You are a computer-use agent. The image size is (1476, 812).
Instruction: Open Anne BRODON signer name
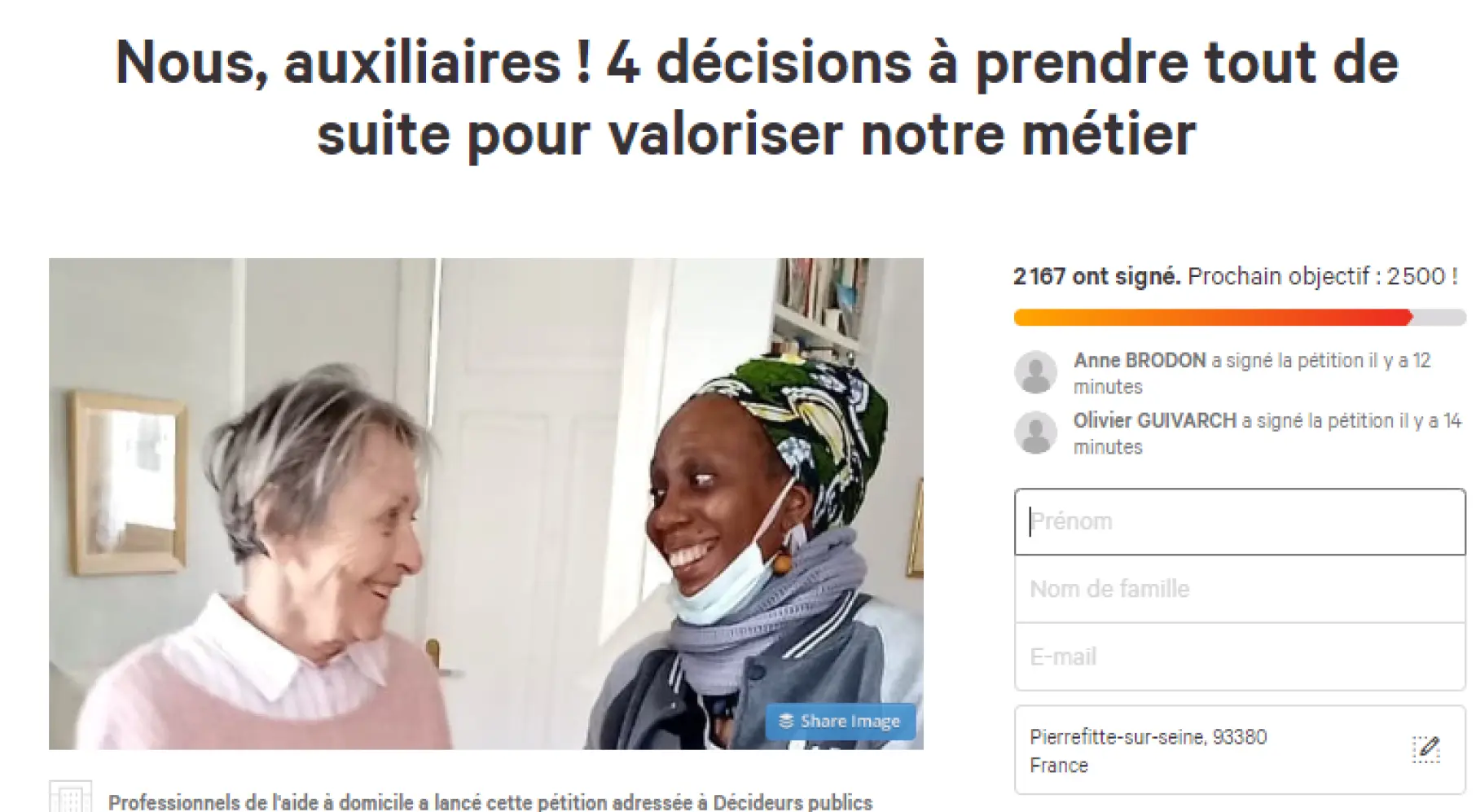(1140, 360)
